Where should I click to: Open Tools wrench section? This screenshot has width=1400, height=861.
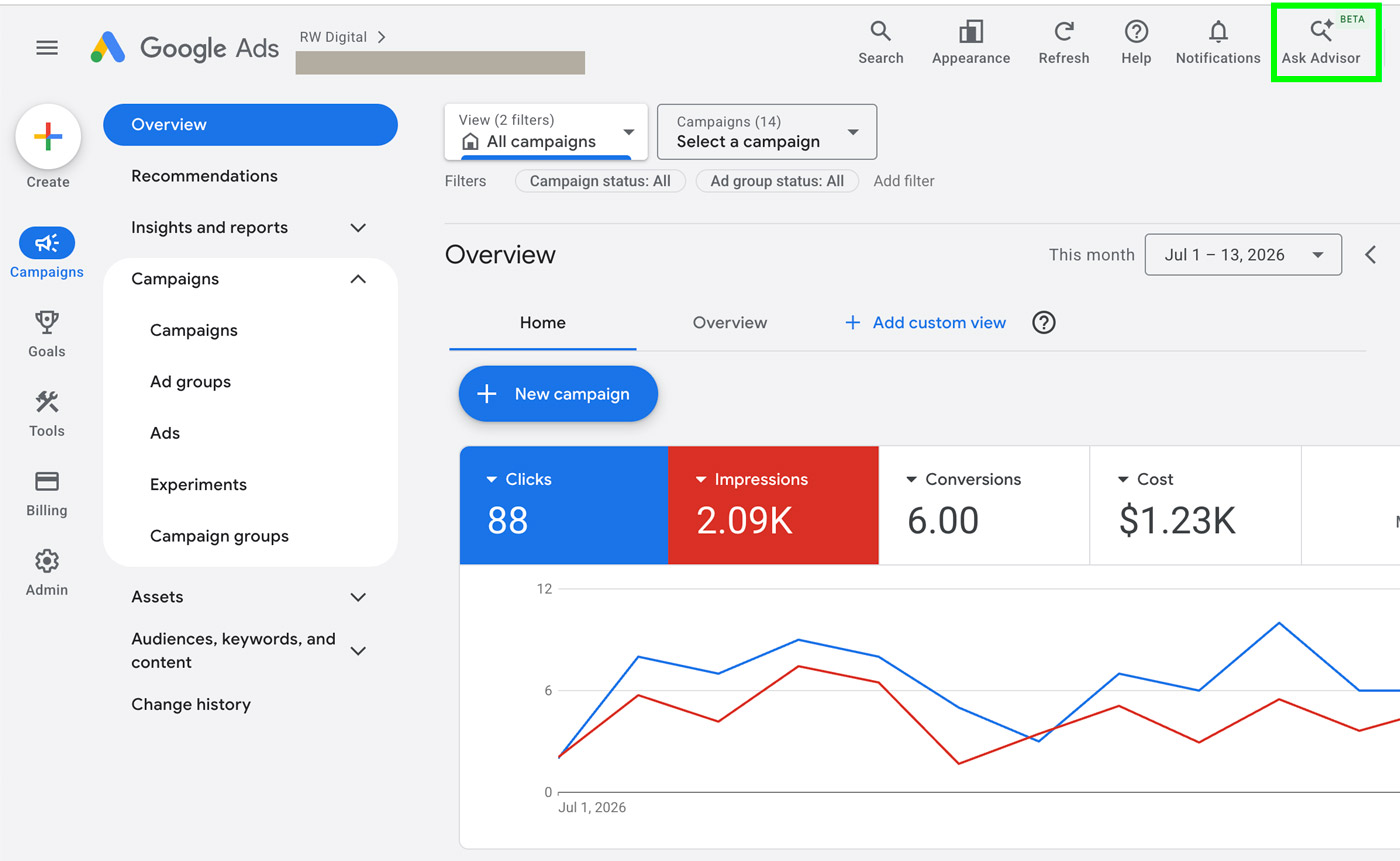[x=47, y=413]
